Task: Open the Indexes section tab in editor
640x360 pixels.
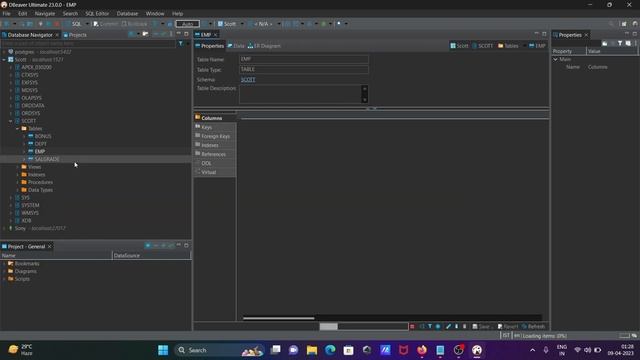Action: coord(215,145)
